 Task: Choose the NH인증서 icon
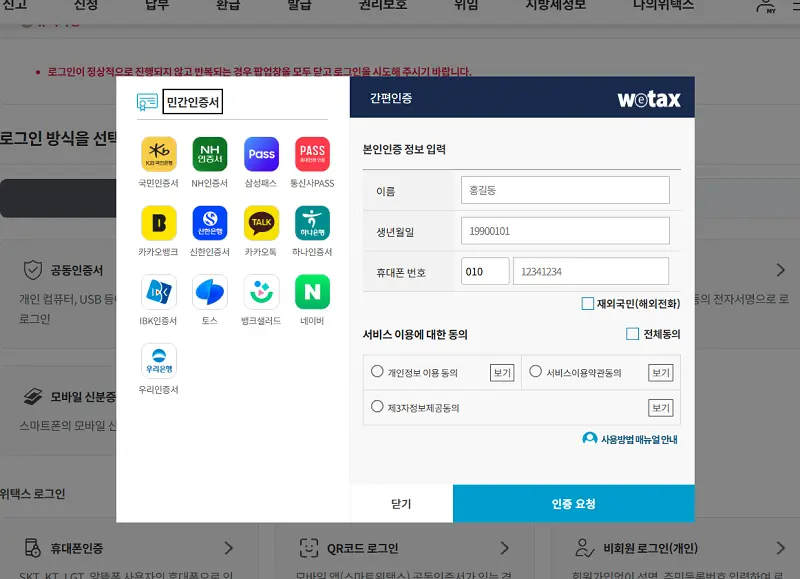tap(210, 154)
